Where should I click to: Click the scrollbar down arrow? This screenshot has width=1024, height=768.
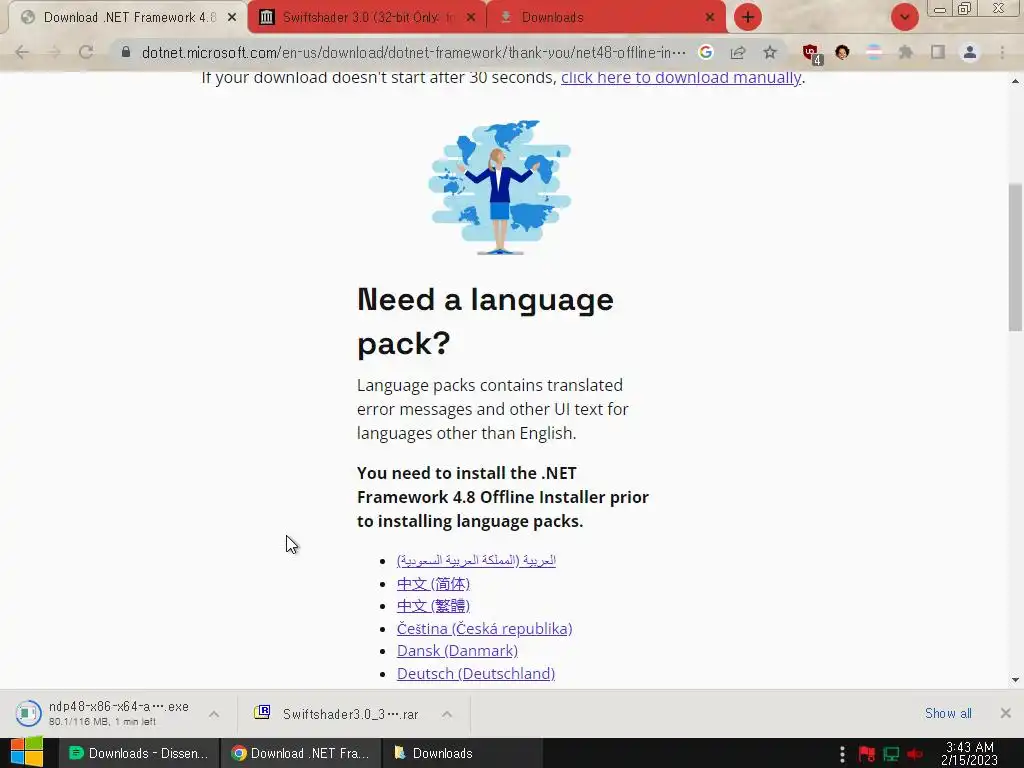pos(1016,680)
